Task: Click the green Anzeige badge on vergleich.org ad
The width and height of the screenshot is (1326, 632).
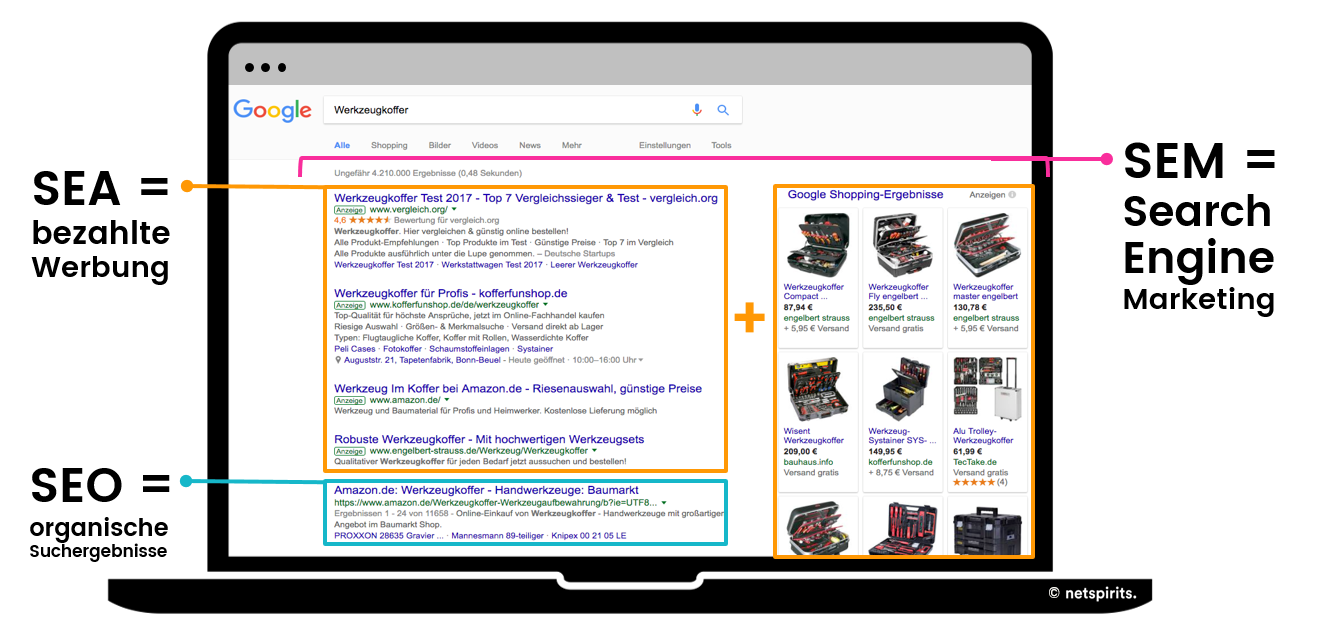Action: pos(349,211)
